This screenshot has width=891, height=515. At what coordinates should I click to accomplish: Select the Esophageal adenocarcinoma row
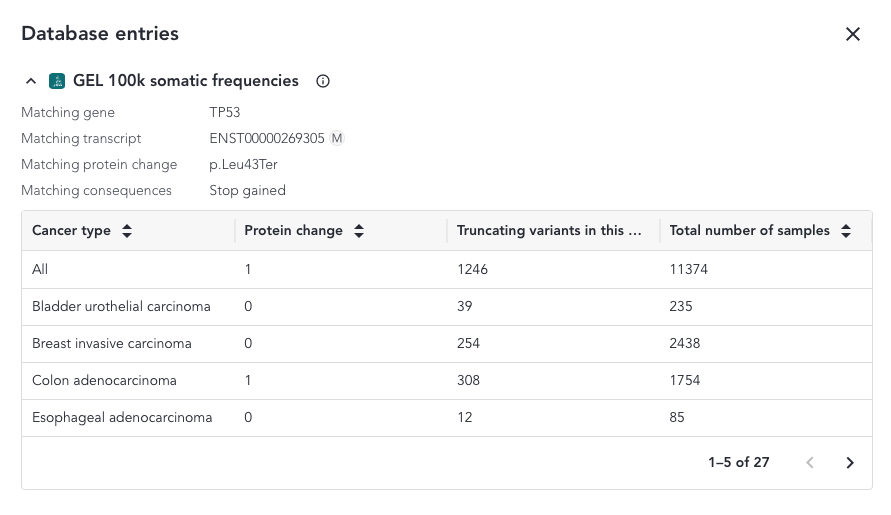click(x=122, y=418)
